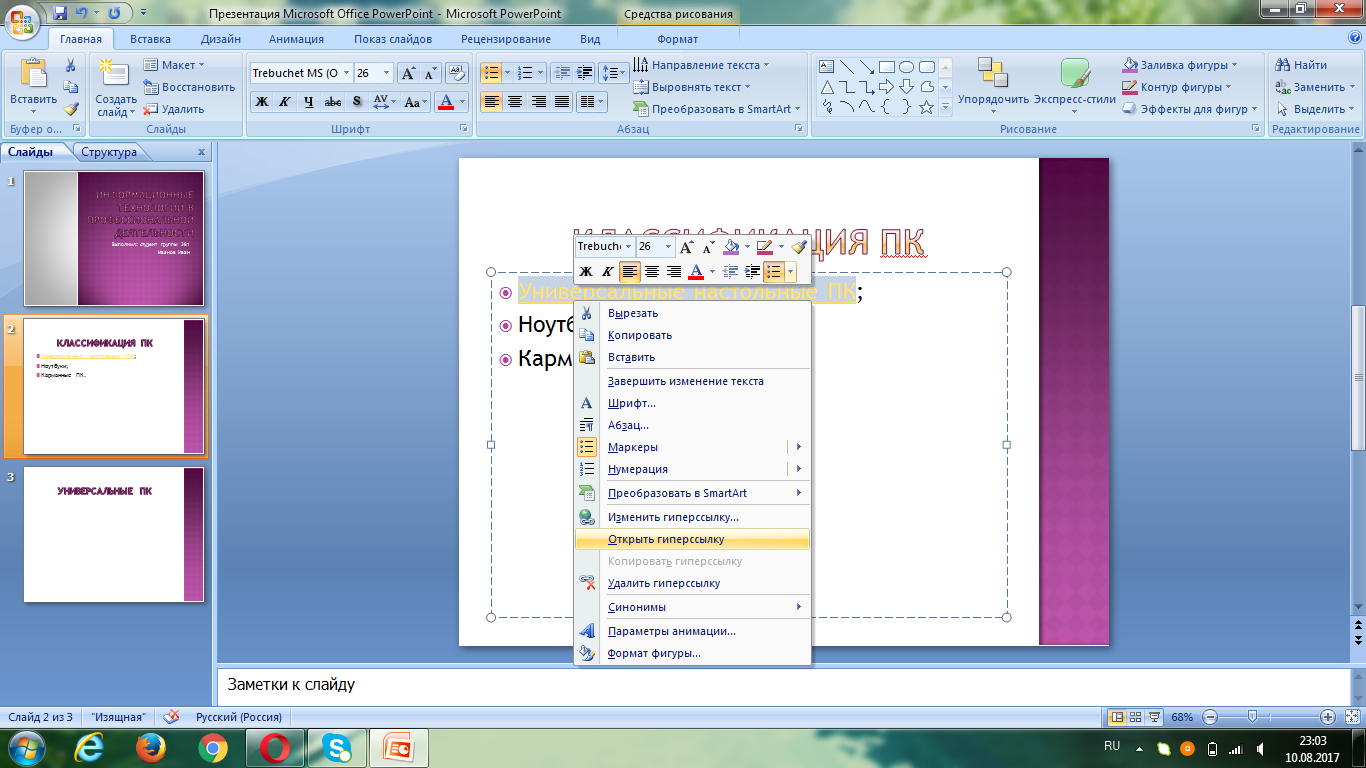
Task: Toggle italic К on the floating mini toolbar
Action: click(607, 271)
